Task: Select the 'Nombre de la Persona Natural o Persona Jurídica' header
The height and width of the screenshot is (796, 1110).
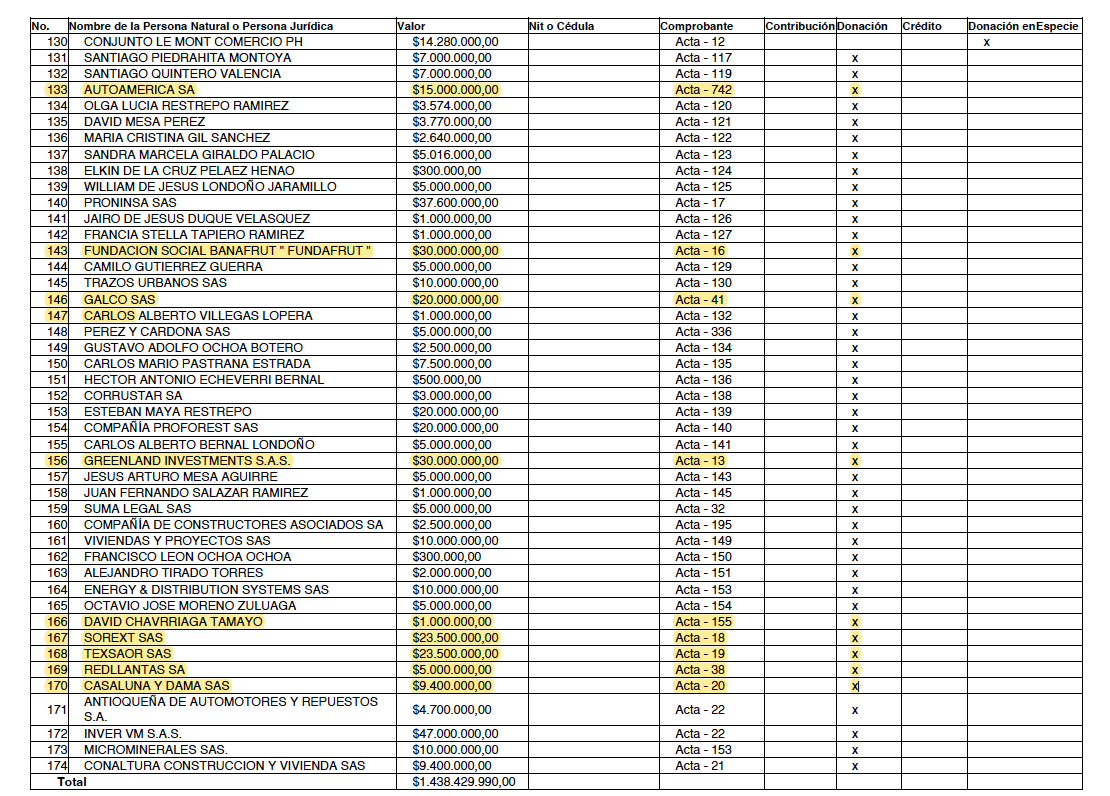Action: [201, 26]
